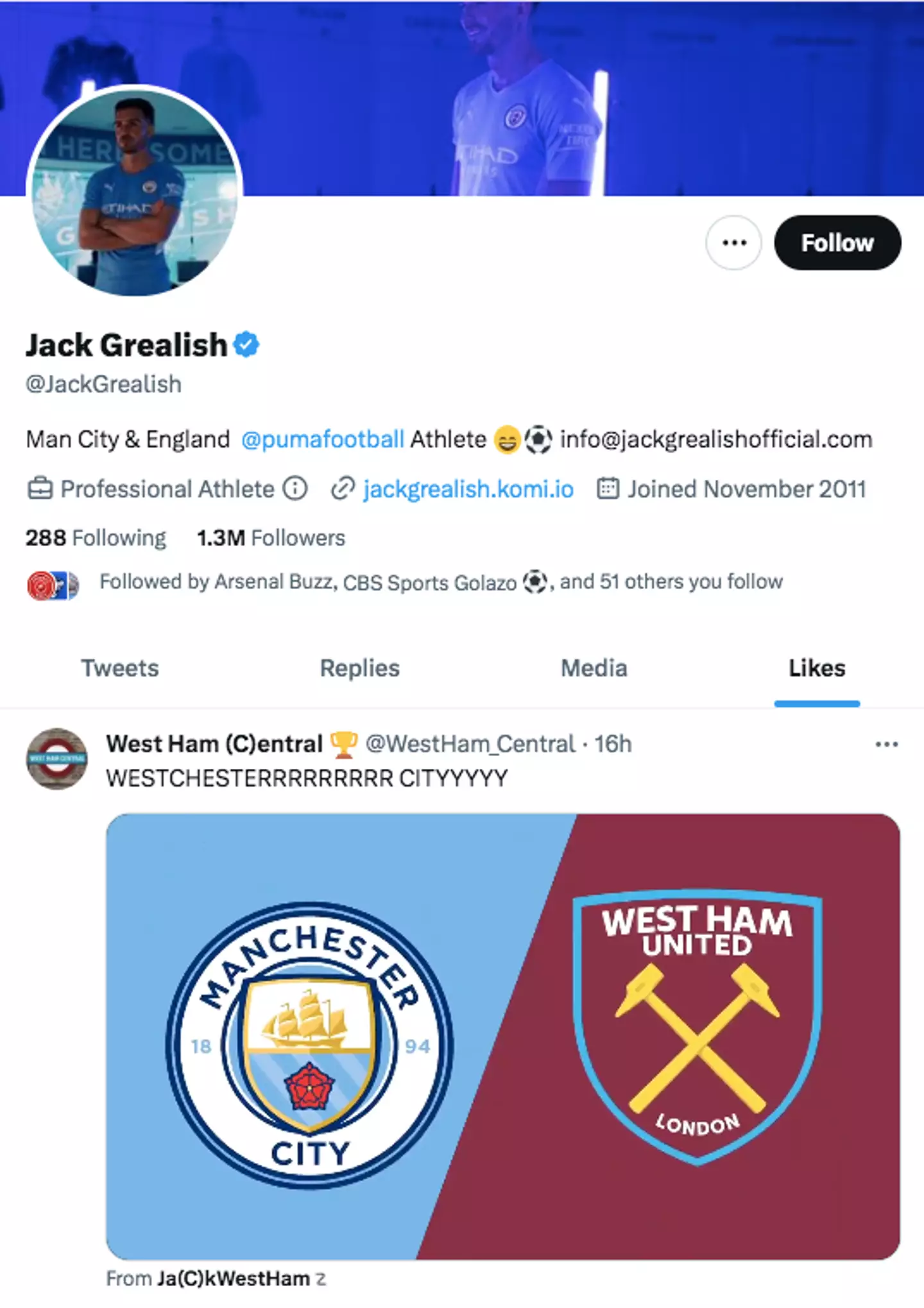Click the blue verified badge next to the name
The image size is (924, 1308).
tap(246, 345)
